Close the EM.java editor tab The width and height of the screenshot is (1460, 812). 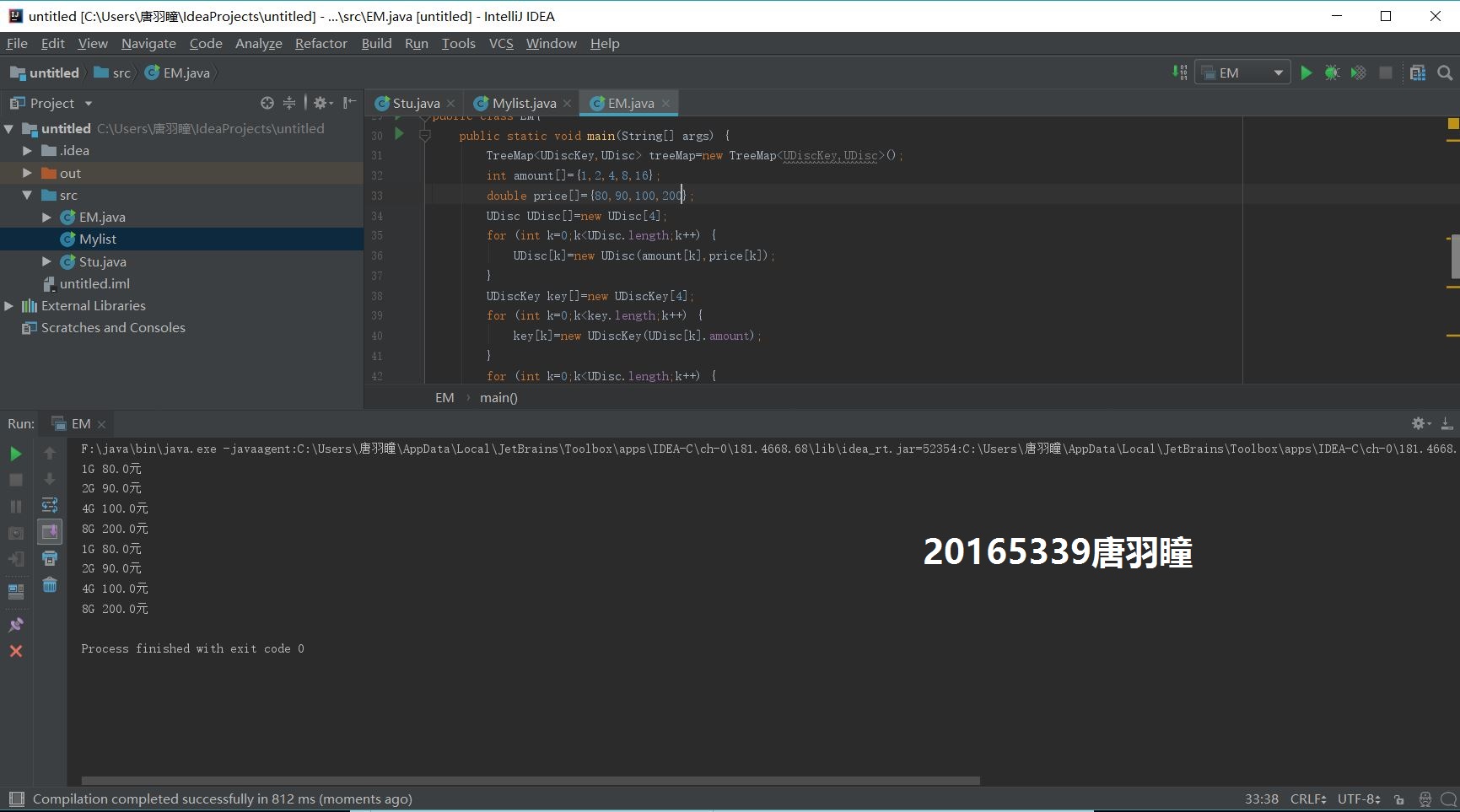point(665,103)
